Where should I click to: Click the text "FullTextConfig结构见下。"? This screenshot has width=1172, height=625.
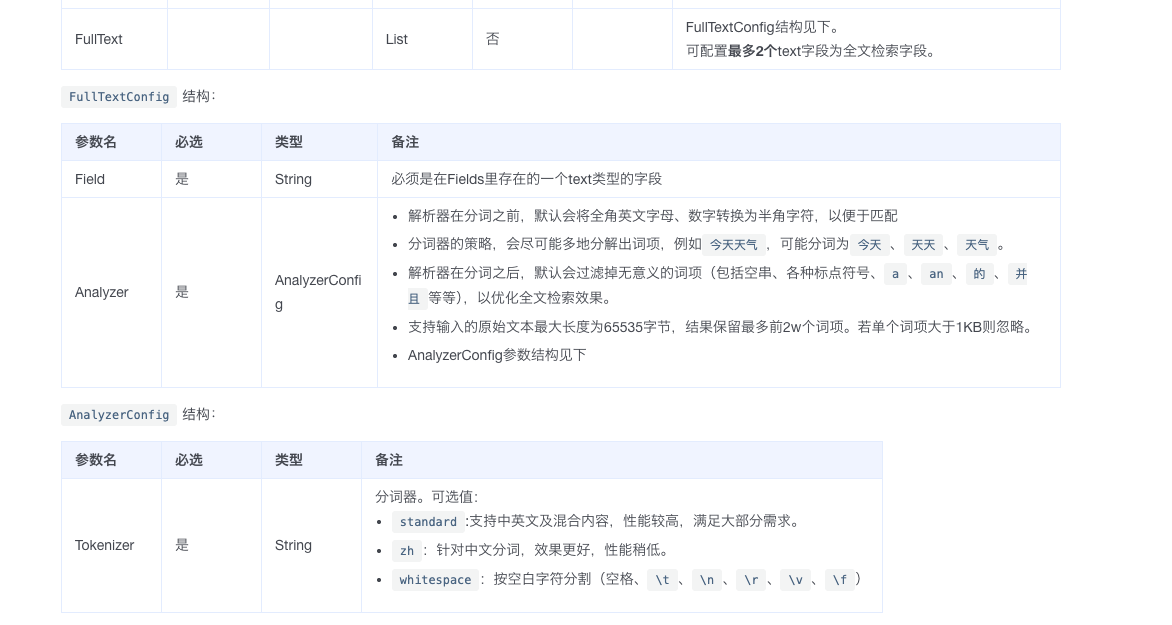click(x=763, y=28)
